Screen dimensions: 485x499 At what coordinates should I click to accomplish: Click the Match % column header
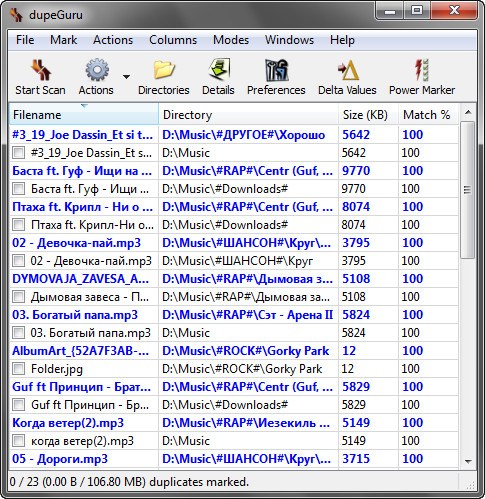click(428, 115)
